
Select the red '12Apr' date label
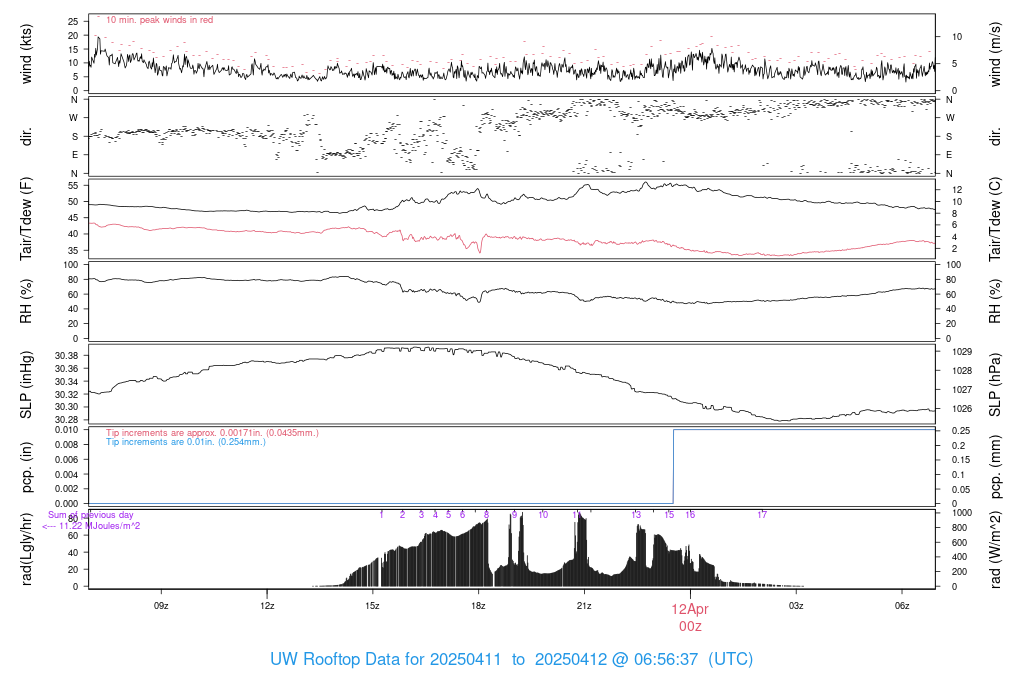690,609
